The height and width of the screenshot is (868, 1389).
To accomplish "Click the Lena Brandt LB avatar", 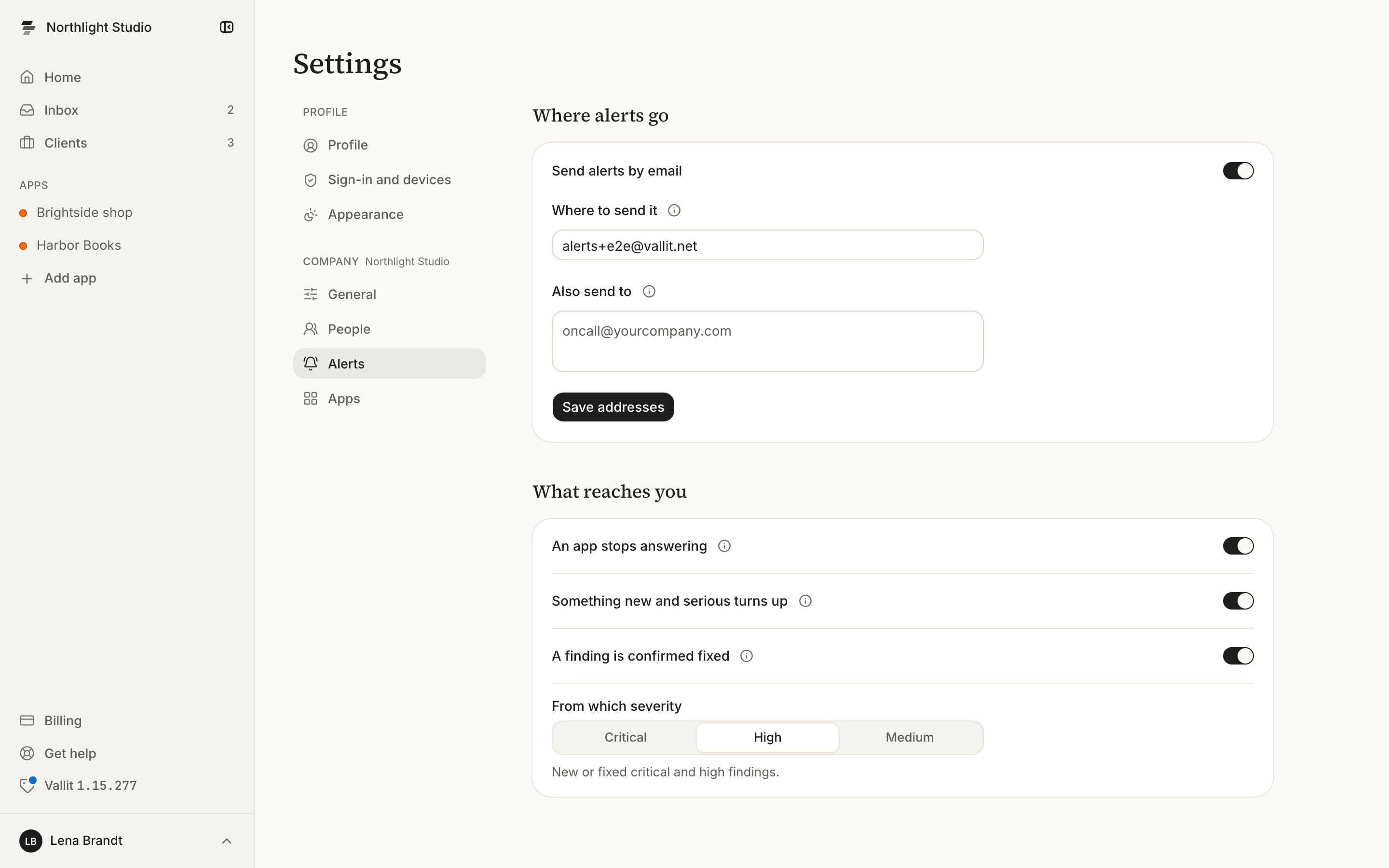I will coord(31,841).
